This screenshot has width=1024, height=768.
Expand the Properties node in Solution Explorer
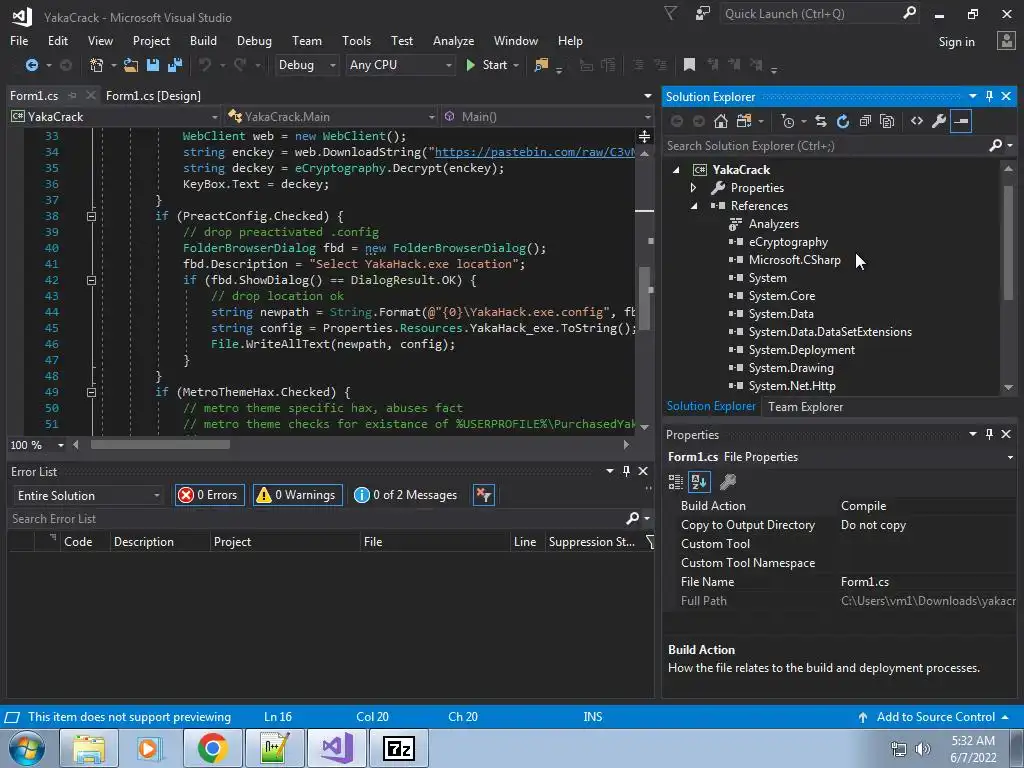click(694, 187)
